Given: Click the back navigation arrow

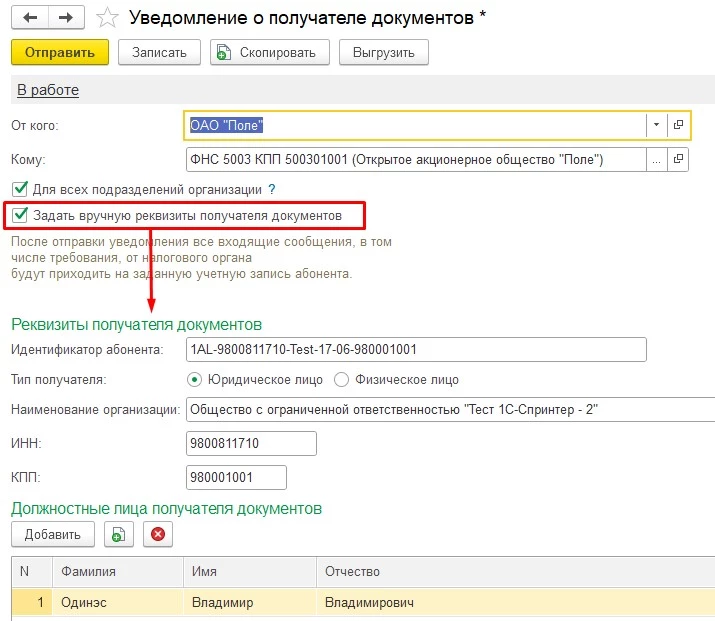Looking at the screenshot, I should coord(30,18).
